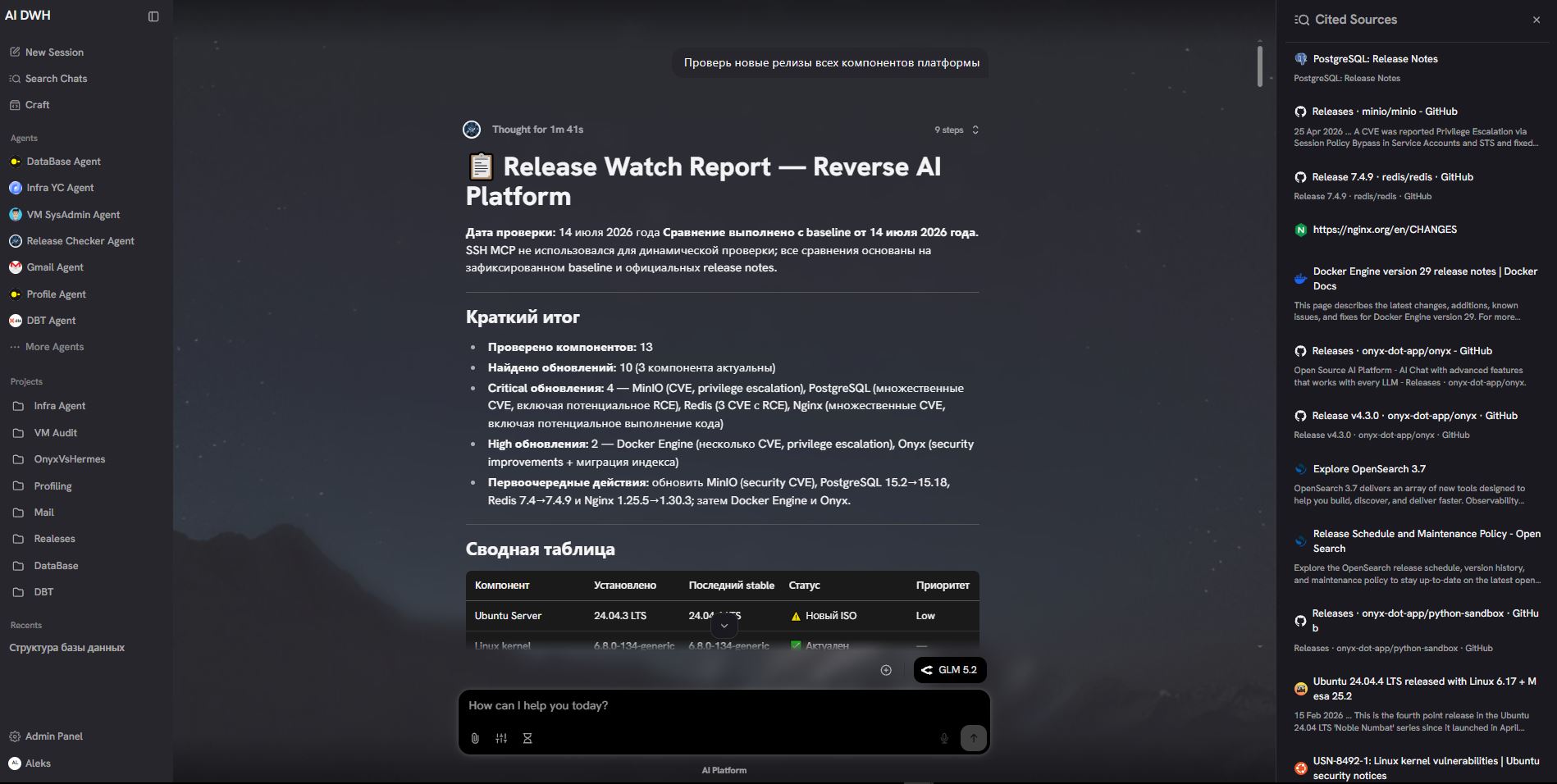Open the VM SysAdmin Agent icon
The height and width of the screenshot is (784, 1557).
(x=15, y=215)
